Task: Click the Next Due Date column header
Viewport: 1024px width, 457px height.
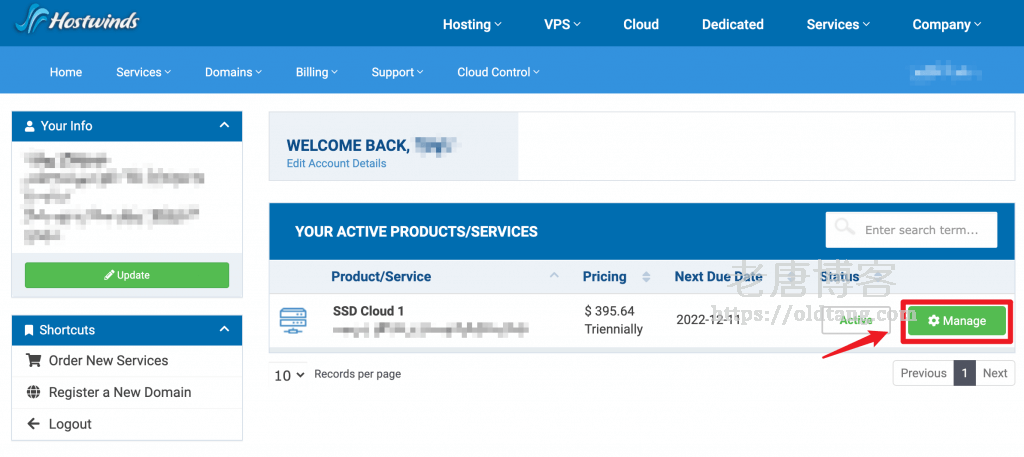Action: (718, 276)
